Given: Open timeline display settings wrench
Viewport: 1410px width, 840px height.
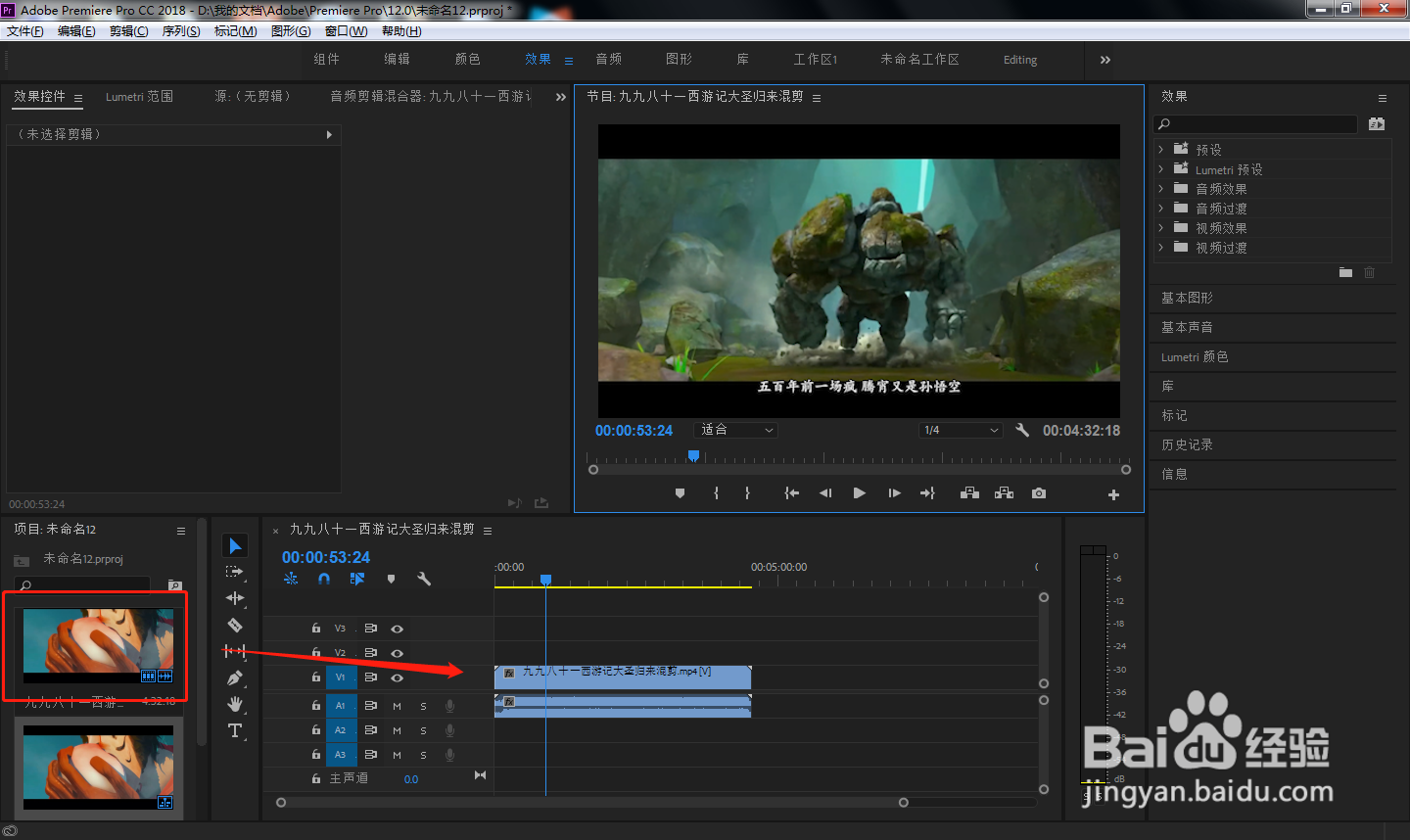Looking at the screenshot, I should click(x=424, y=579).
